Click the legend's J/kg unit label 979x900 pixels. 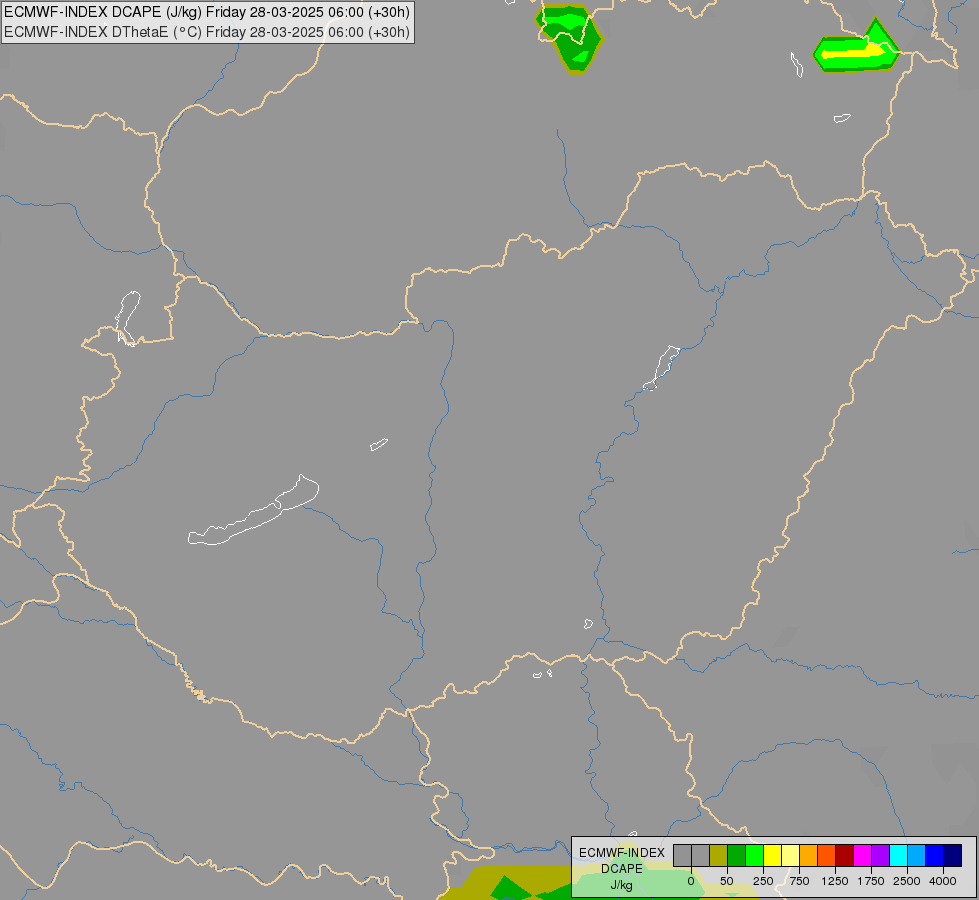622,885
